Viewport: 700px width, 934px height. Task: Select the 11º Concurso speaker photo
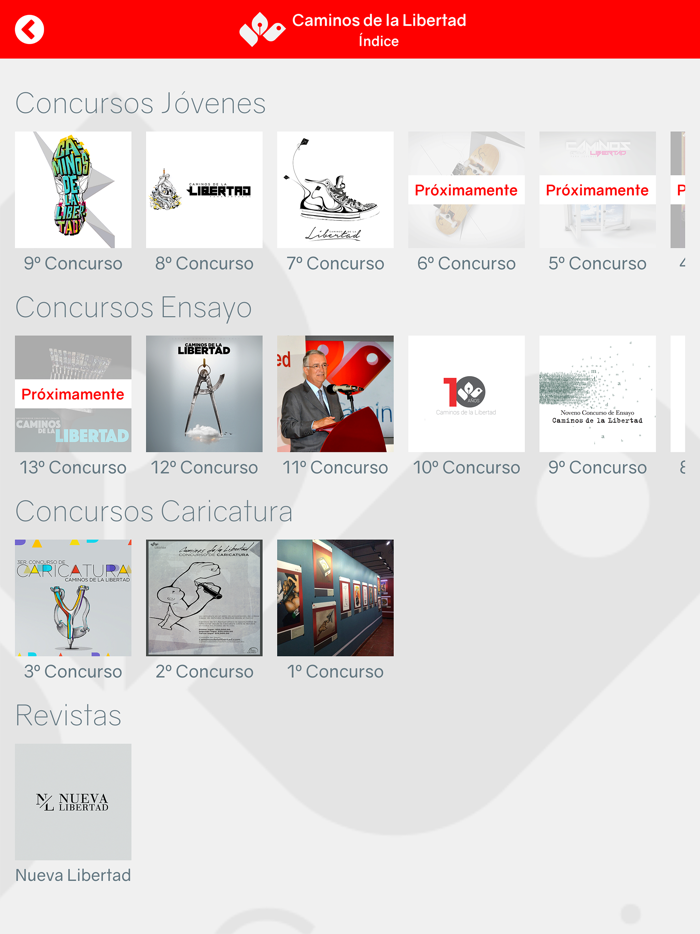click(335, 394)
